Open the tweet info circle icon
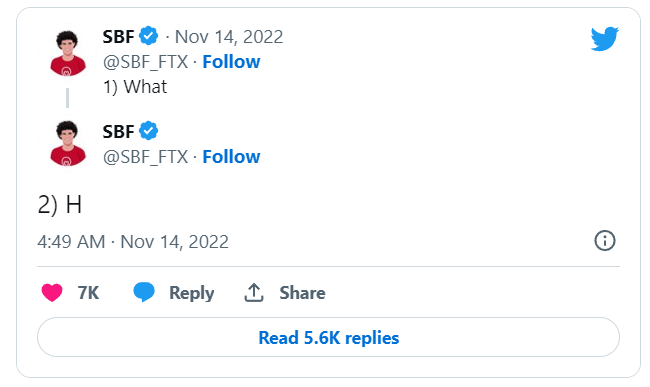The height and width of the screenshot is (387, 650). pos(605,241)
